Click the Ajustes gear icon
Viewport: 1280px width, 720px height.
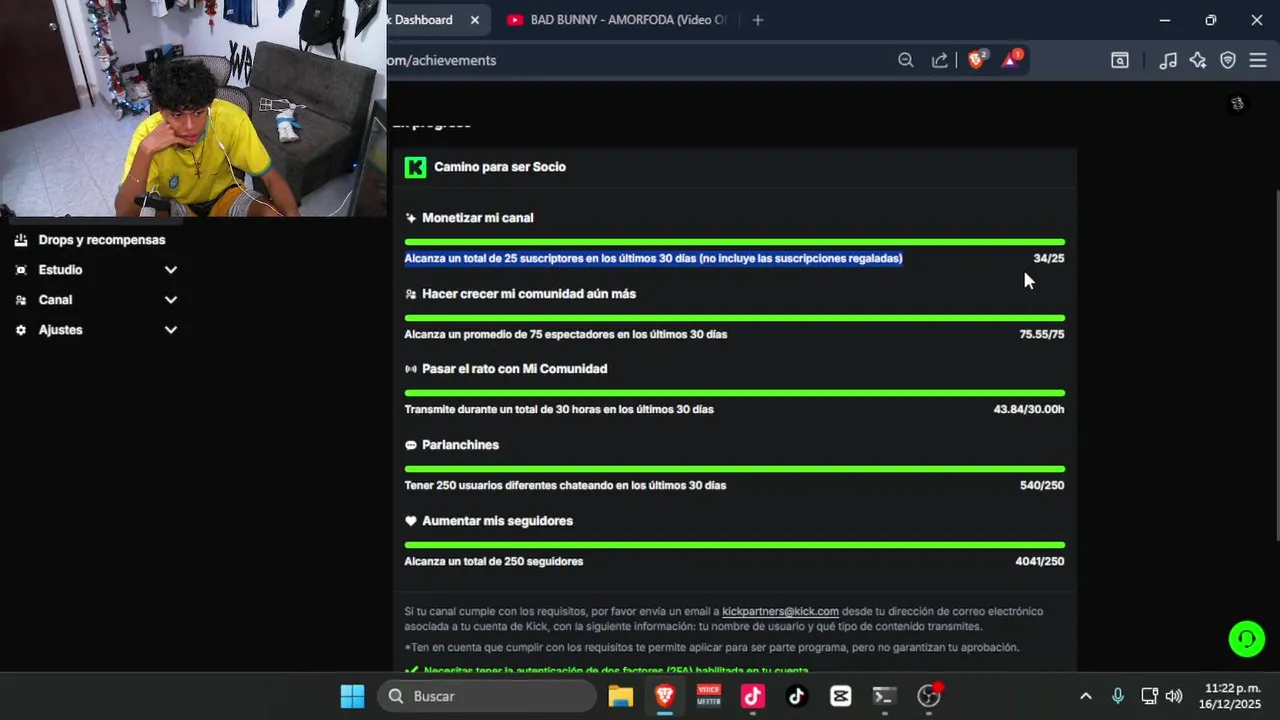pyautogui.click(x=21, y=330)
